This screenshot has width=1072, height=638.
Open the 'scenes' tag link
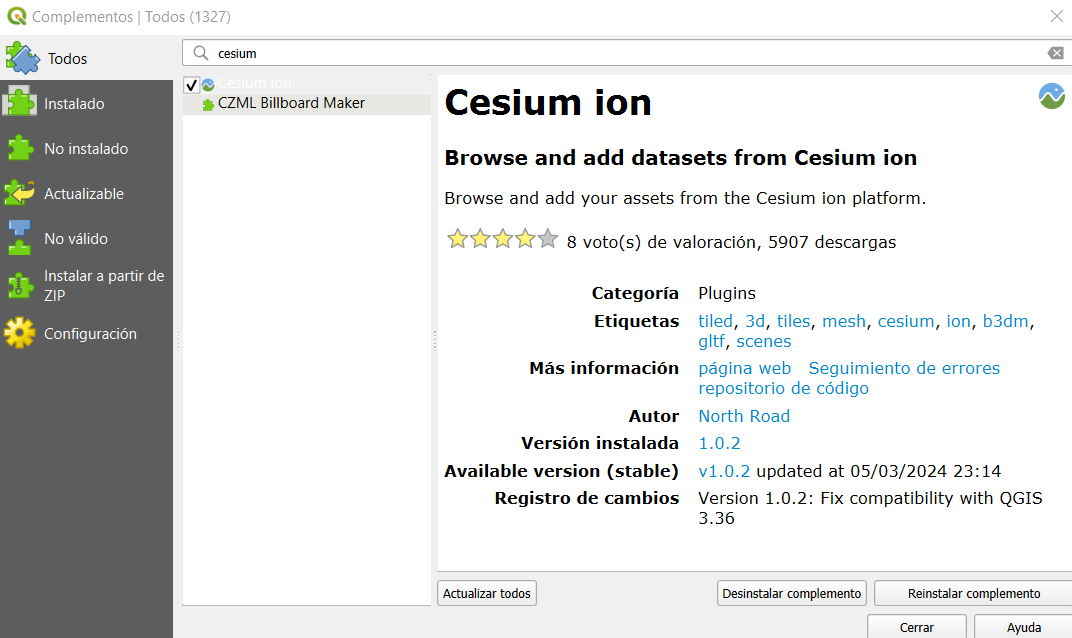764,341
